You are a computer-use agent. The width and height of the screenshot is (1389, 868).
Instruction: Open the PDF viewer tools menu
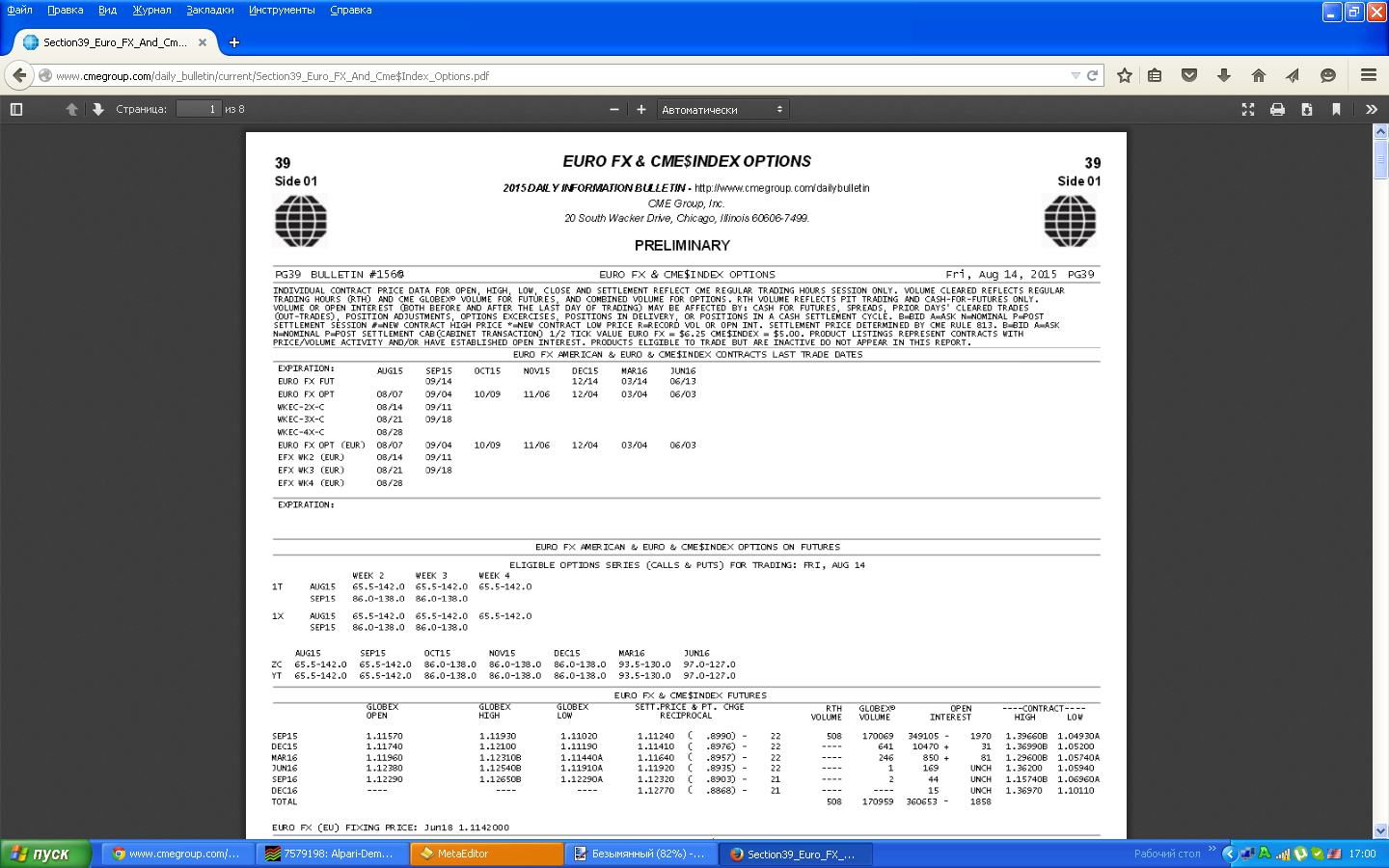[1372, 109]
